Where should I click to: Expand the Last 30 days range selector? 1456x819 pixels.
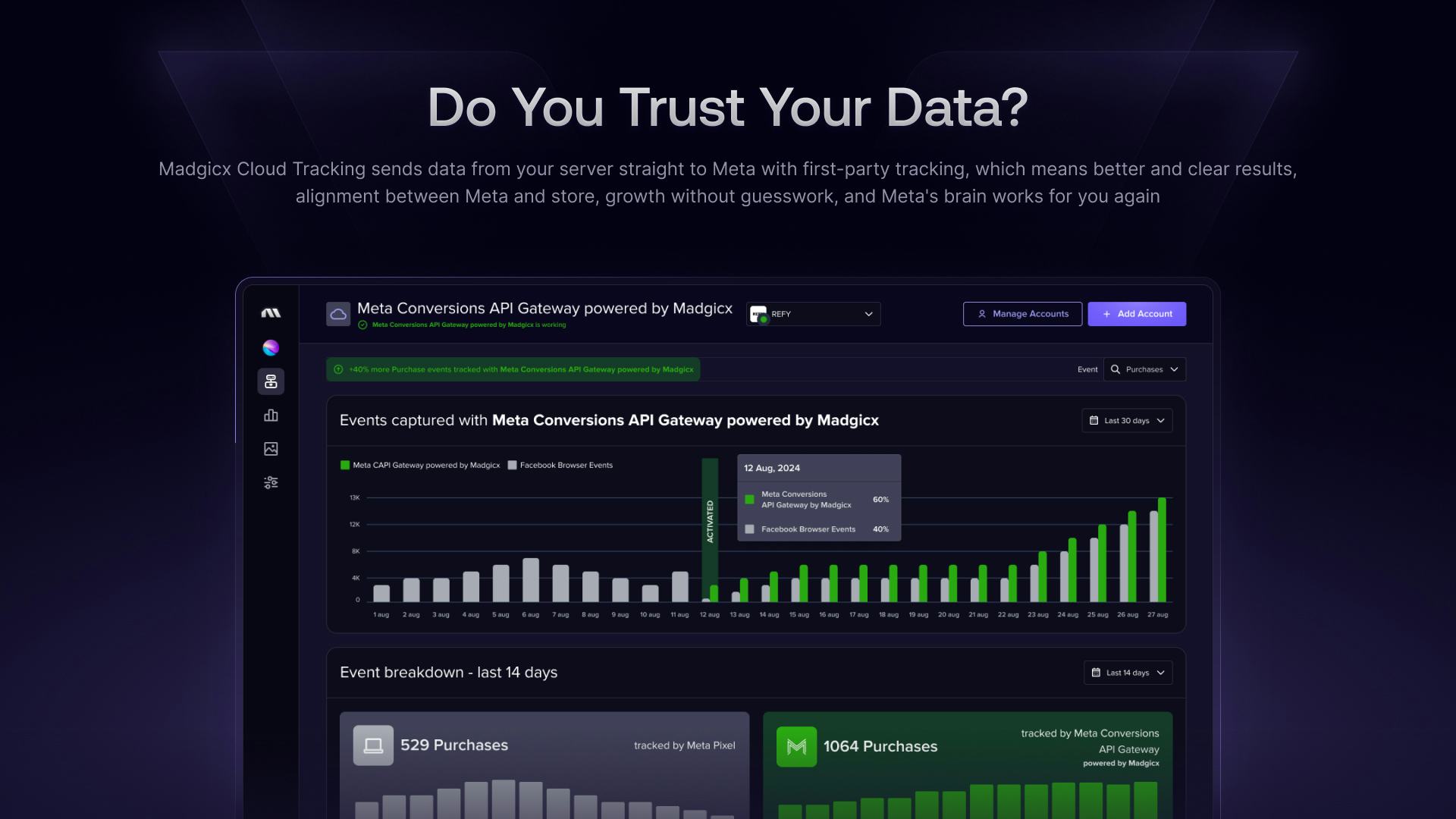[x=1126, y=421]
